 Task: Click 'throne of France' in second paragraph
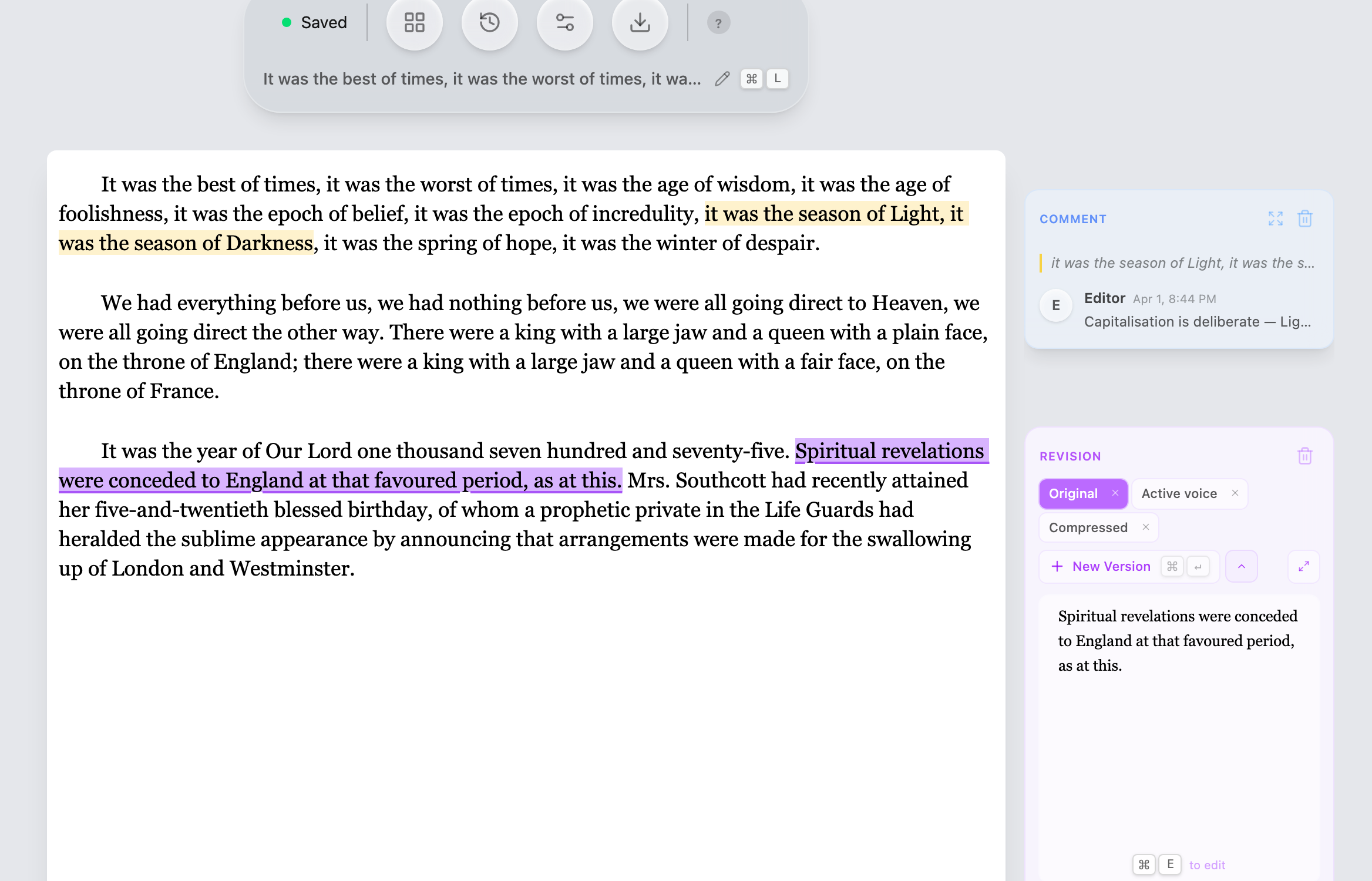point(136,391)
